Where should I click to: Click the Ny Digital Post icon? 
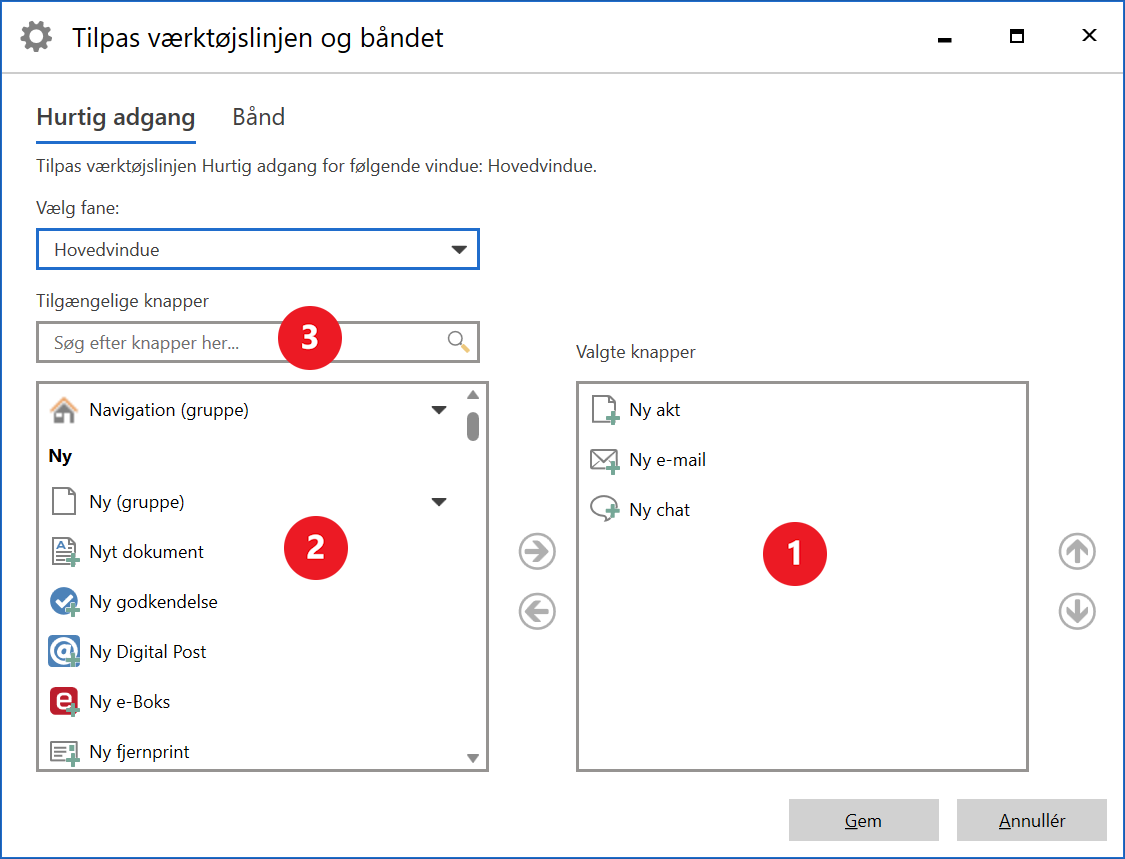click(64, 652)
